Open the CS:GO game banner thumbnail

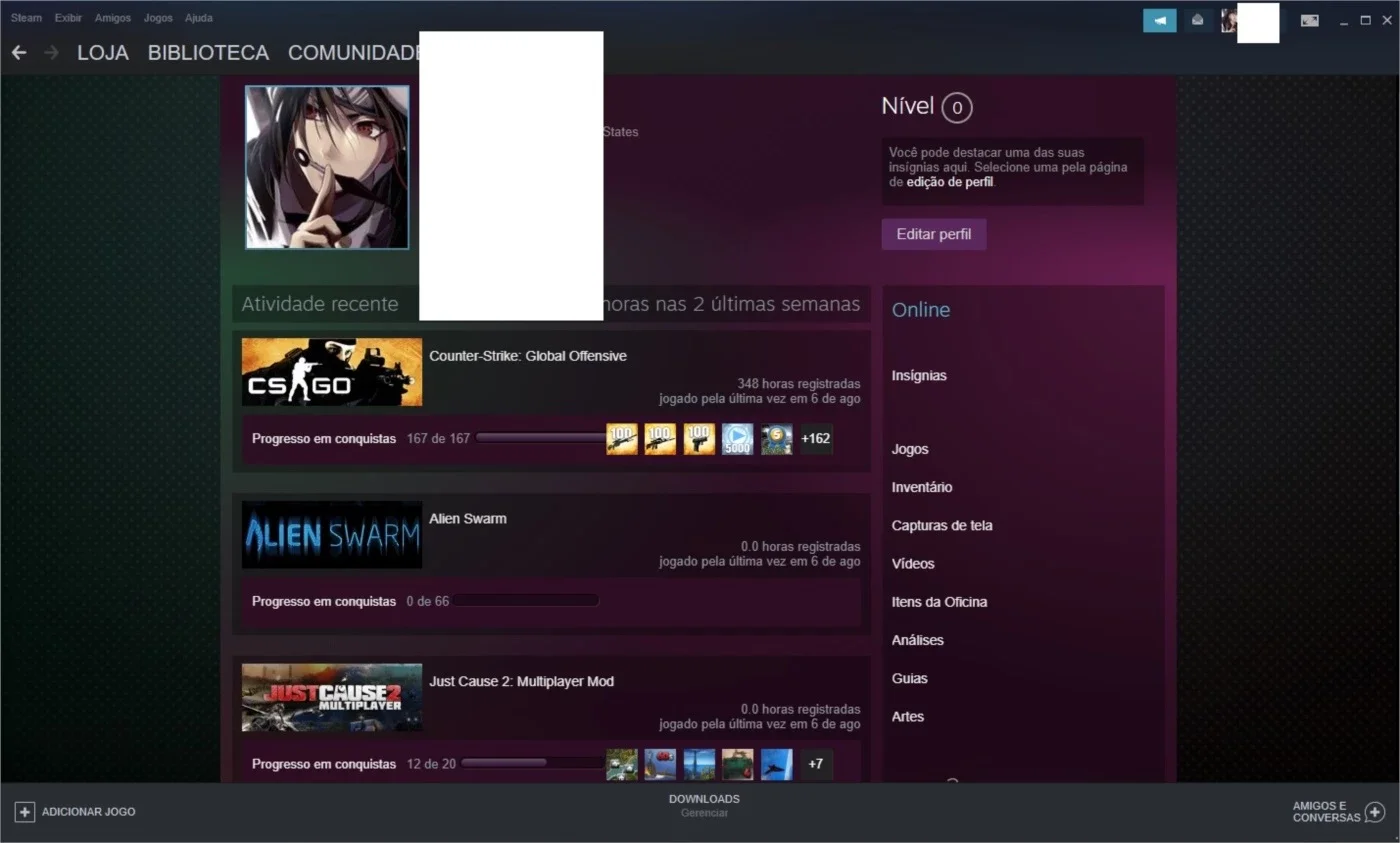[x=332, y=372]
